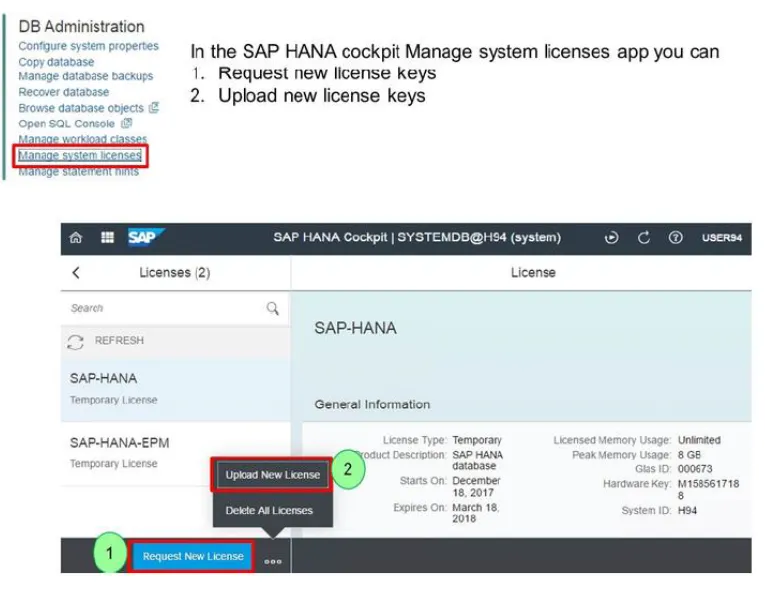Click the General Information section heading
The height and width of the screenshot is (590, 765).
point(372,404)
